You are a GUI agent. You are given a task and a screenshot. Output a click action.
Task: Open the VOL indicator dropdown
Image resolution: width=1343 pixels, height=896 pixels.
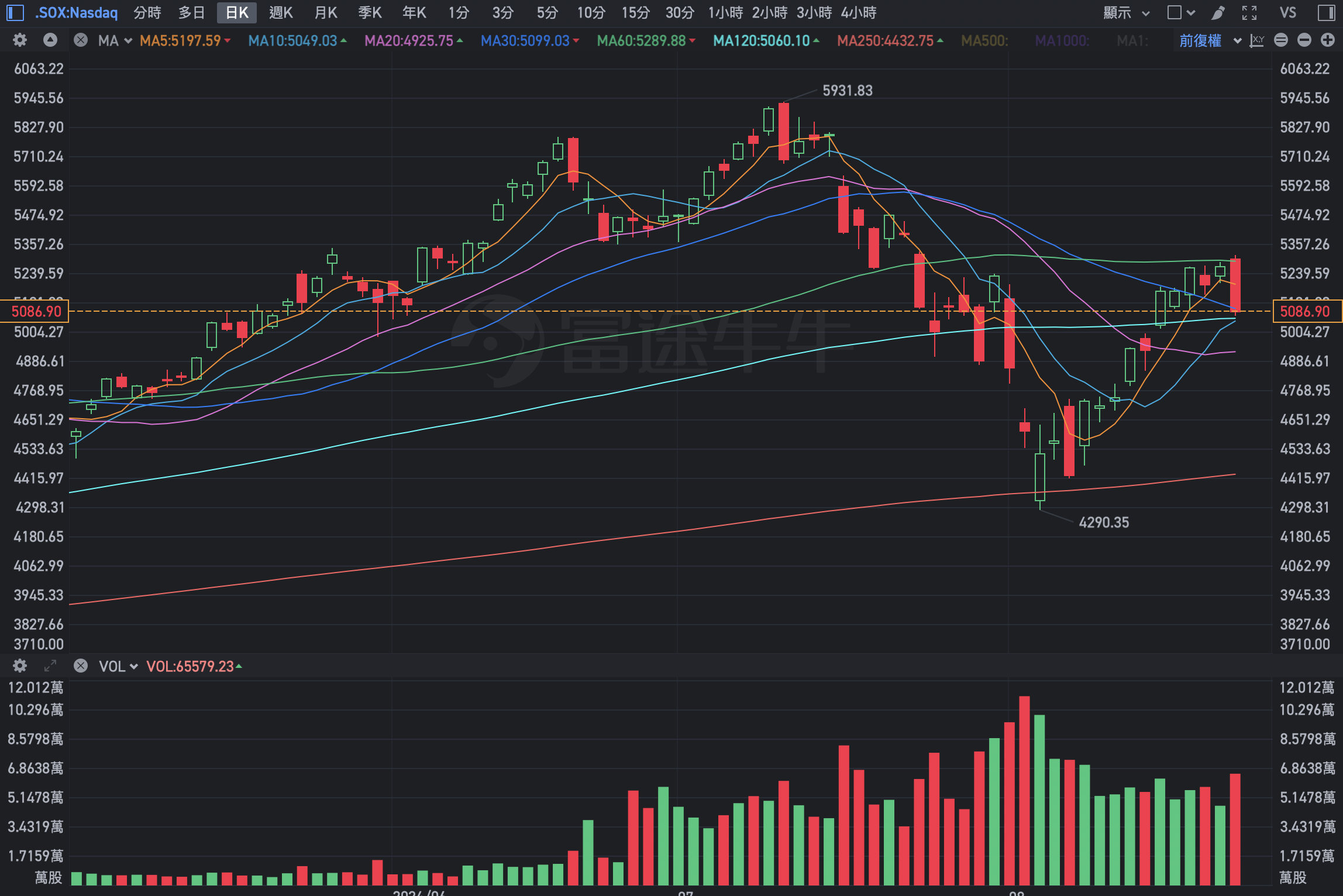coord(118,666)
